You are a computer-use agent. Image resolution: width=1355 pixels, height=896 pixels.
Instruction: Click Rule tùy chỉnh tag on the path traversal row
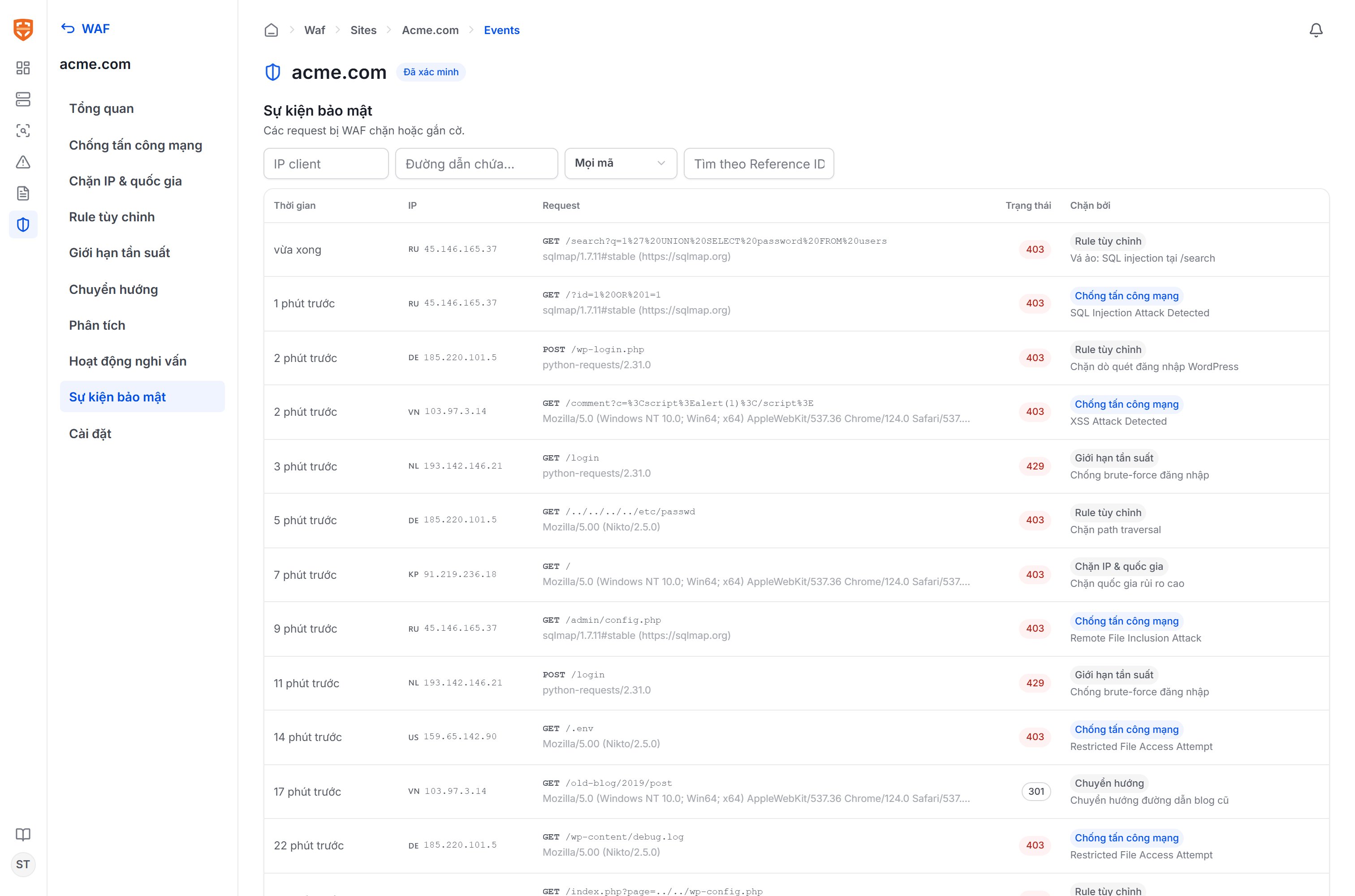point(1108,513)
